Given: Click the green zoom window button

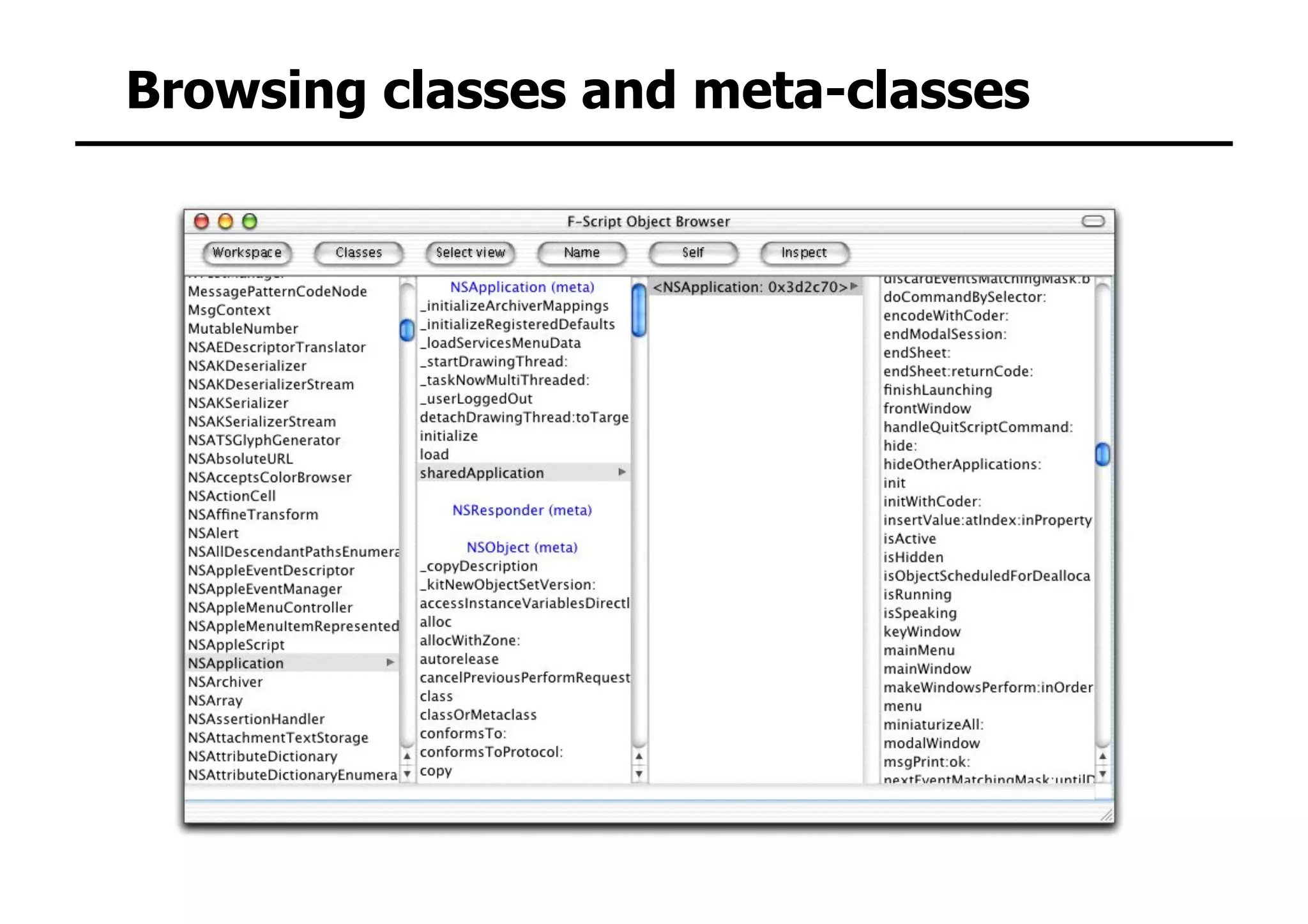Looking at the screenshot, I should 250,221.
